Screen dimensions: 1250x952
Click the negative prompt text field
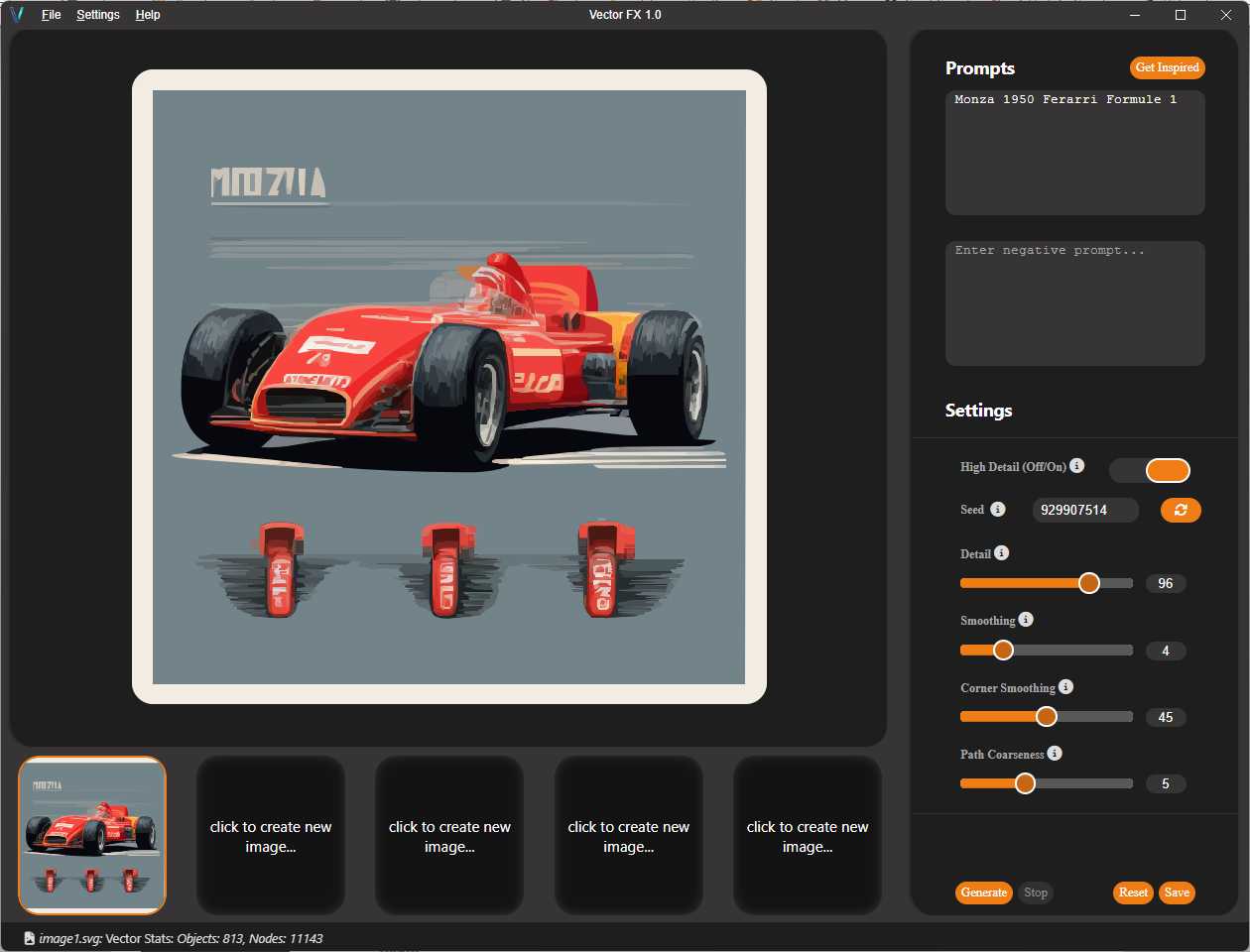coord(1074,303)
